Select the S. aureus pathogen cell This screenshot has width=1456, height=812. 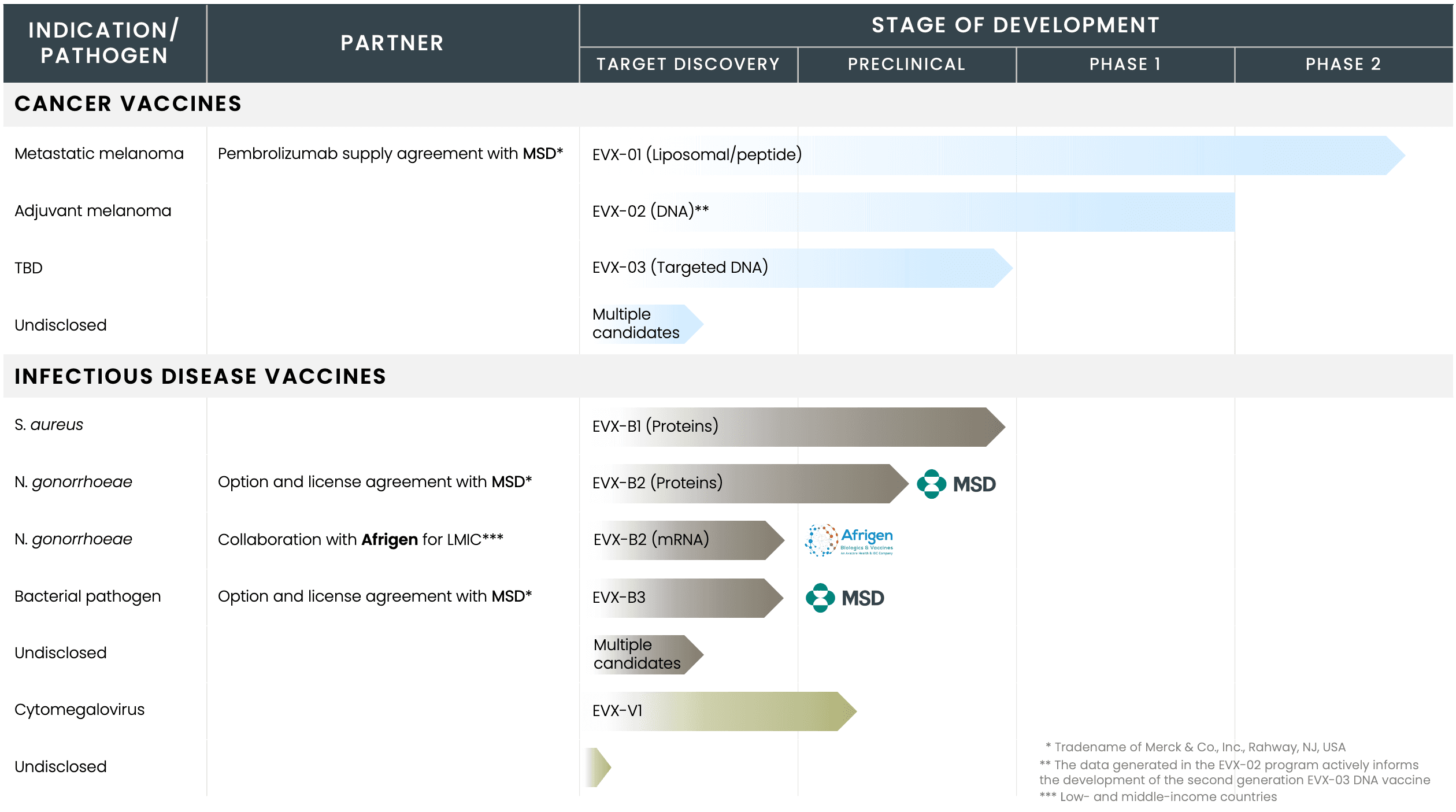tap(49, 425)
